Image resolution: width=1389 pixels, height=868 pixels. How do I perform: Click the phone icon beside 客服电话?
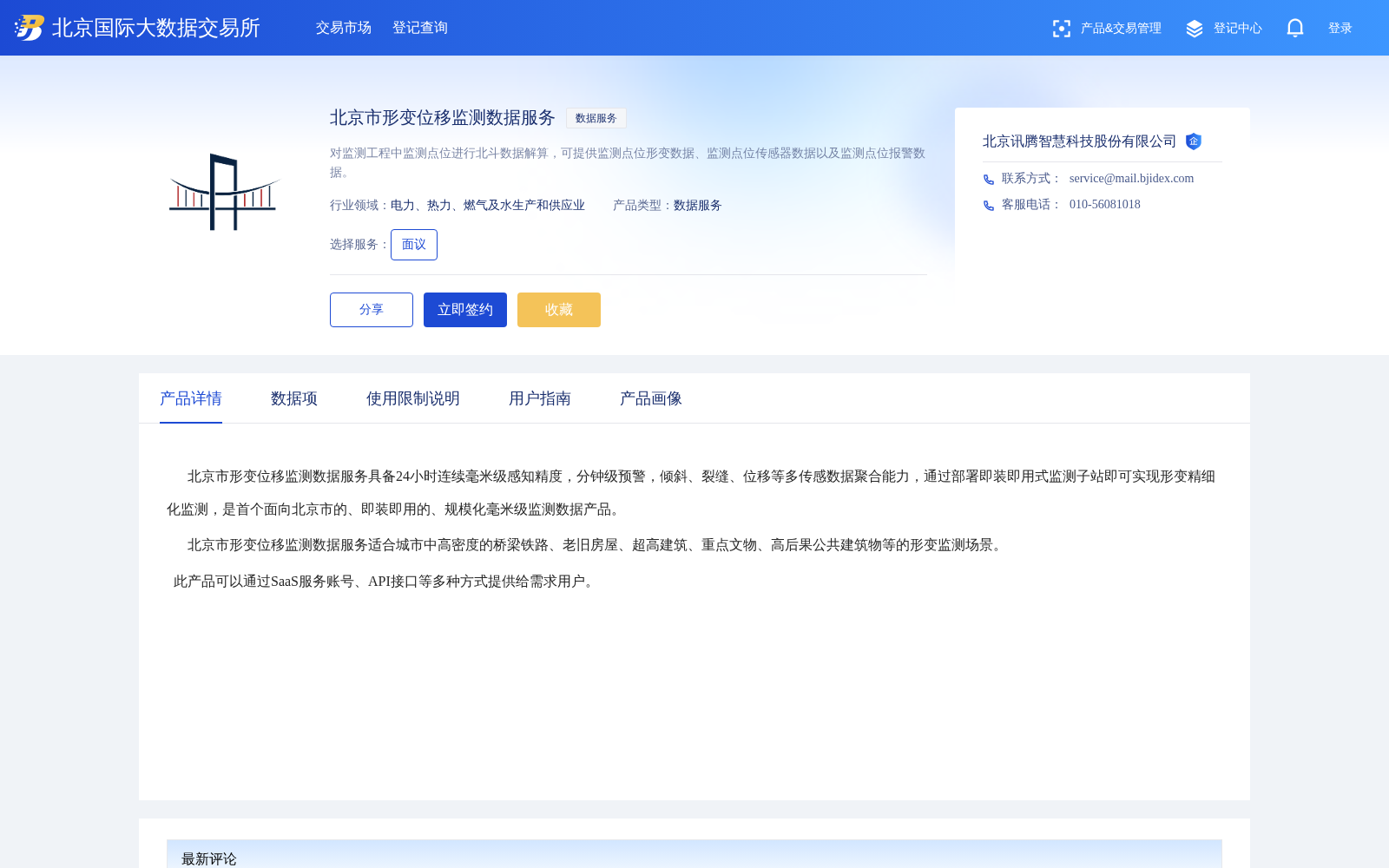[989, 205]
